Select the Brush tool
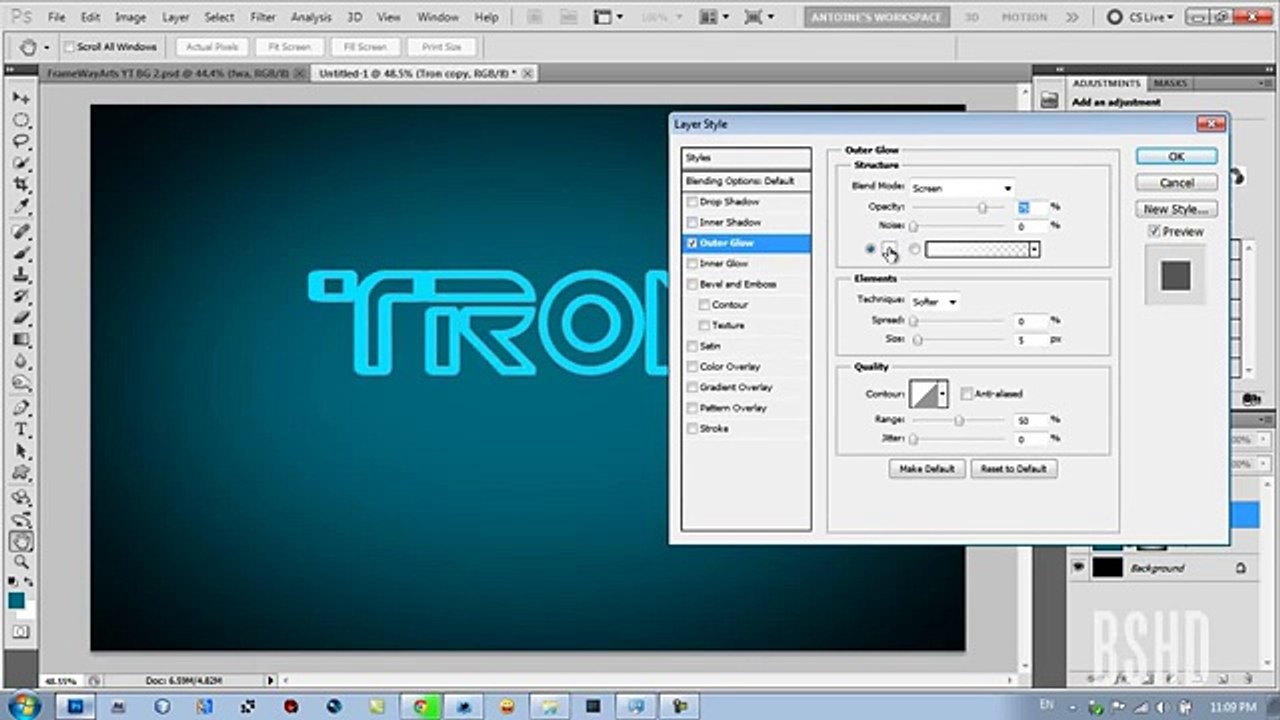The width and height of the screenshot is (1280, 720). 21,254
